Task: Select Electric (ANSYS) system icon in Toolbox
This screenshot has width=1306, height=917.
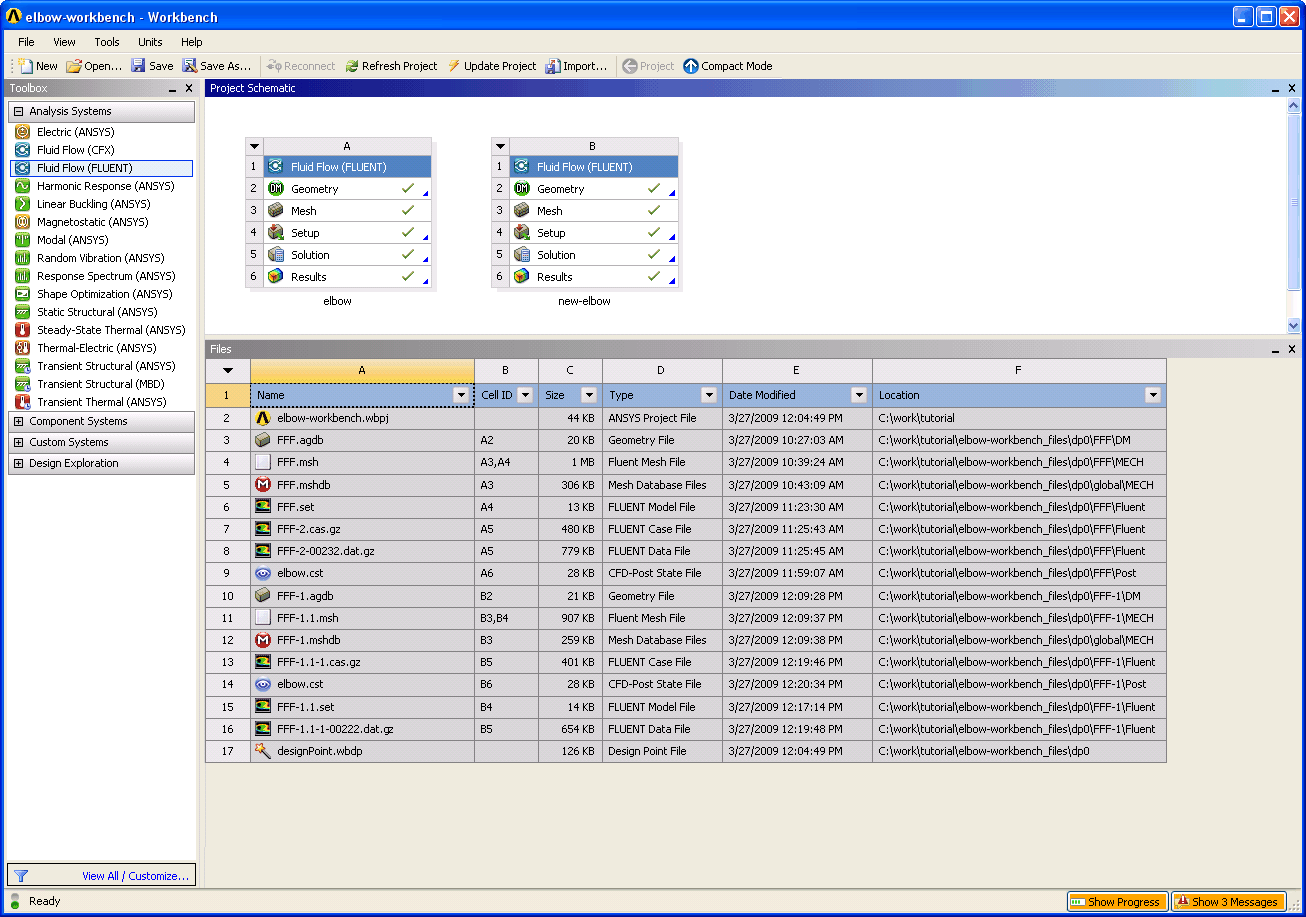Action: tap(22, 132)
